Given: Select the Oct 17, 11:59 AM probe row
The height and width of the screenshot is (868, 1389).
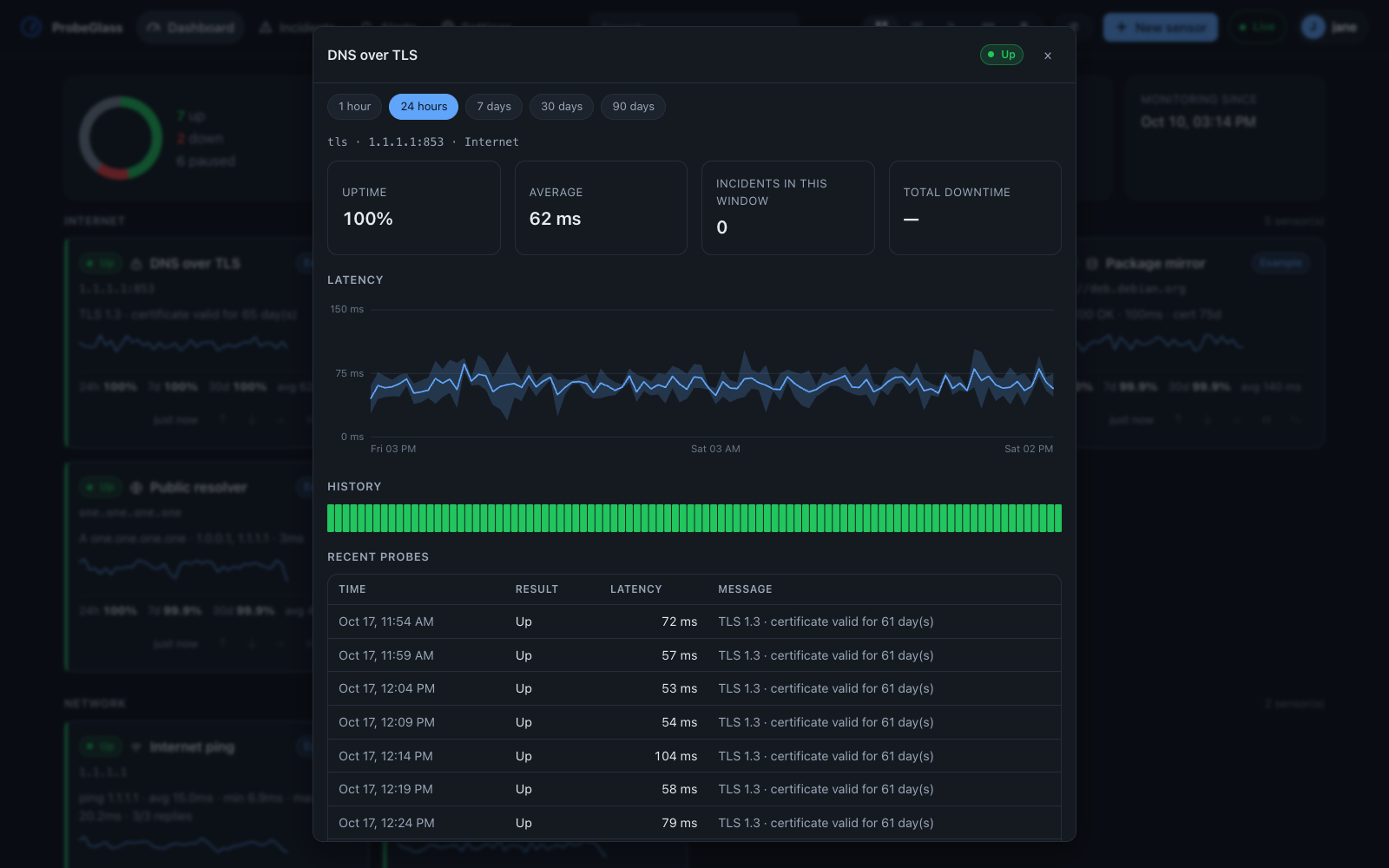Looking at the screenshot, I should 694,655.
